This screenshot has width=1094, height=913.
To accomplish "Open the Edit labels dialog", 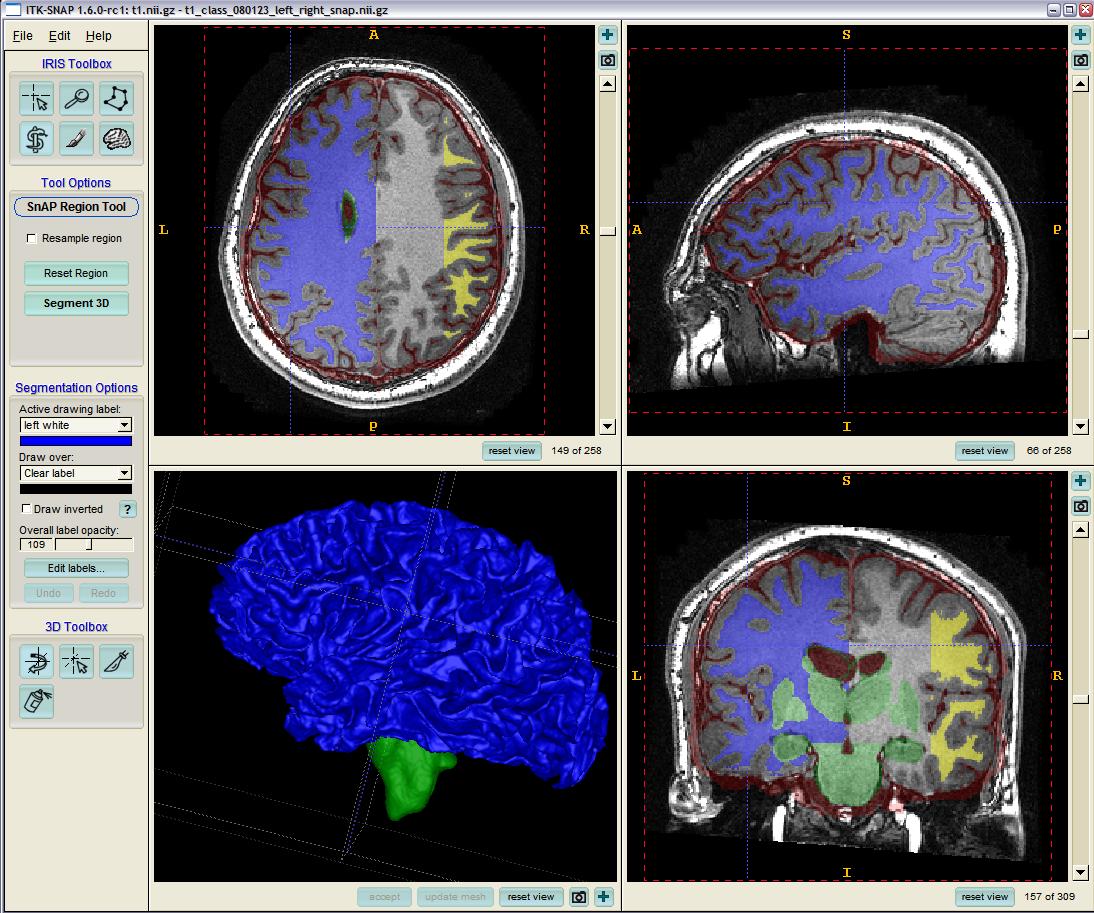I will tap(76, 568).
